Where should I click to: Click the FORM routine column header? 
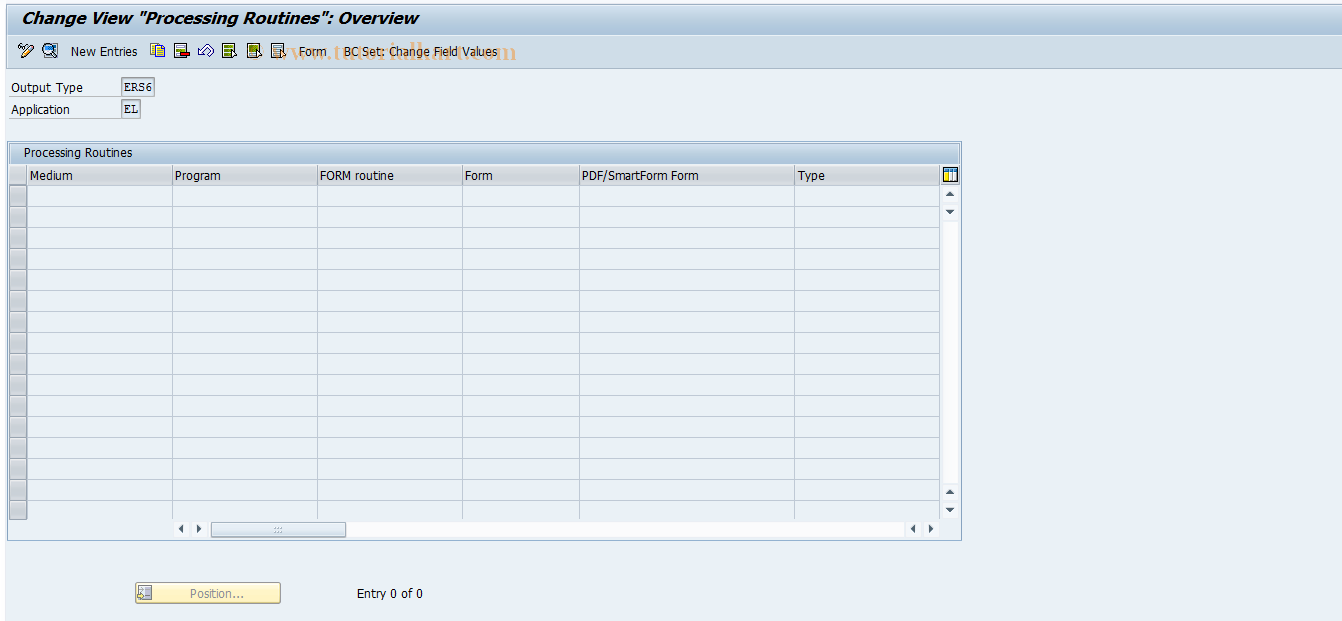tap(390, 175)
